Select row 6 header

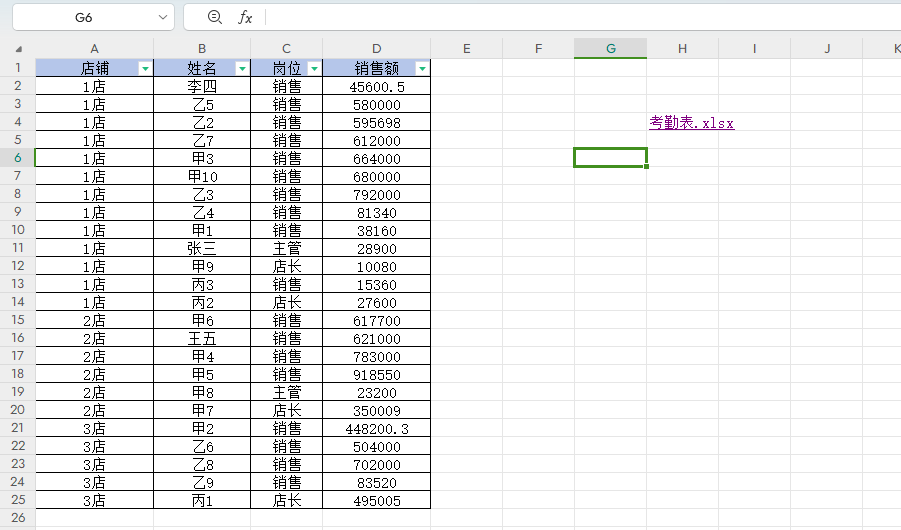18,158
